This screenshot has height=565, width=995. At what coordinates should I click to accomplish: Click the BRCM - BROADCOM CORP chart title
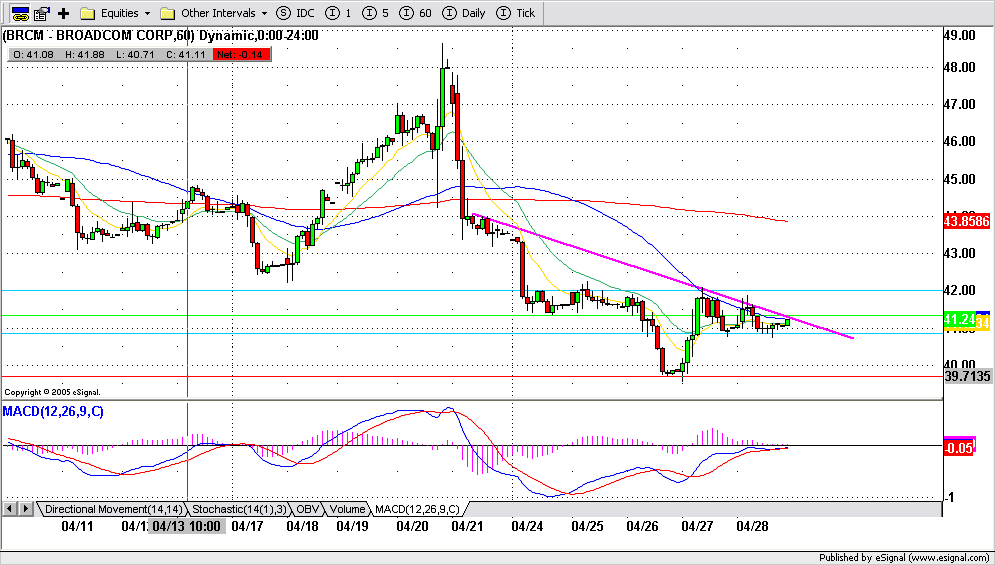pyautogui.click(x=160, y=36)
